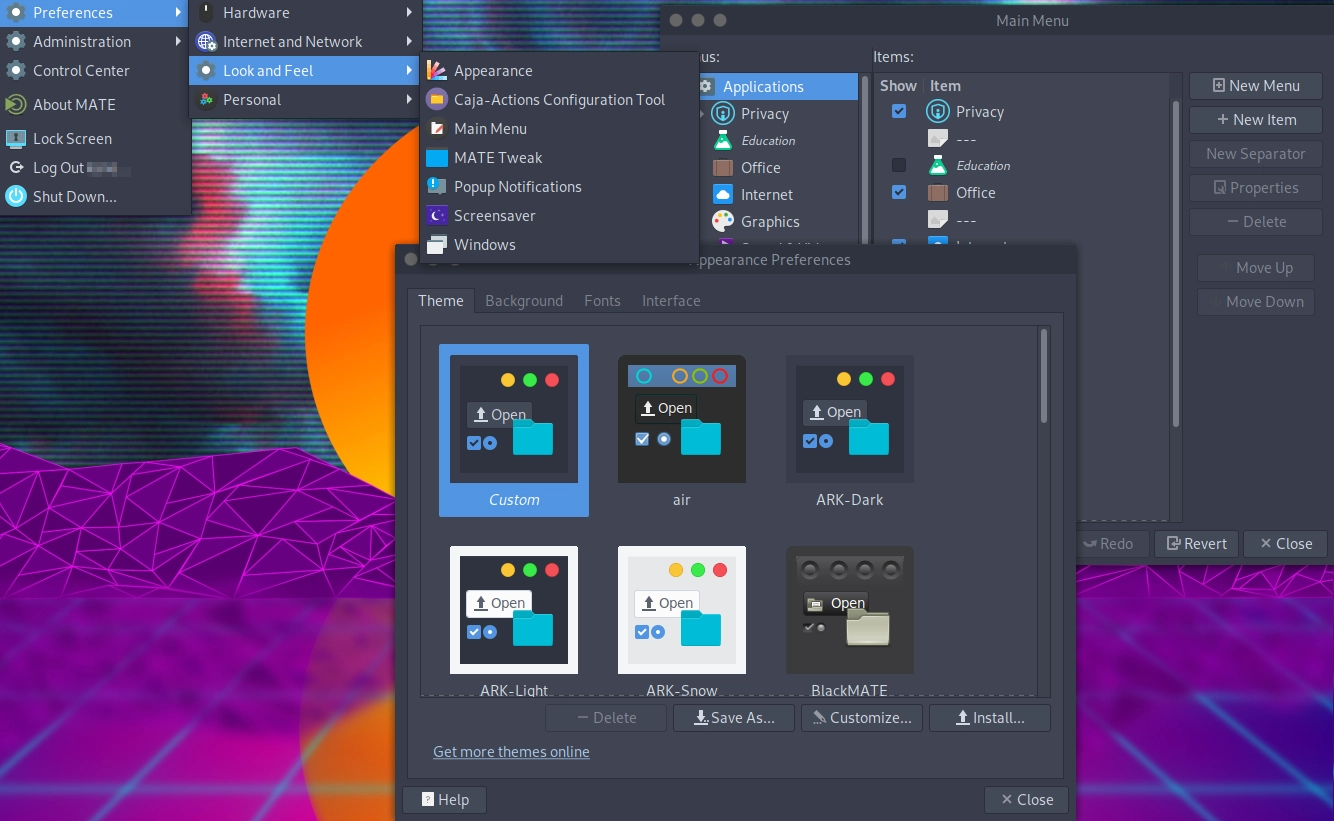
Task: Open the Caja-Actions Configuration Tool icon
Action: click(436, 100)
